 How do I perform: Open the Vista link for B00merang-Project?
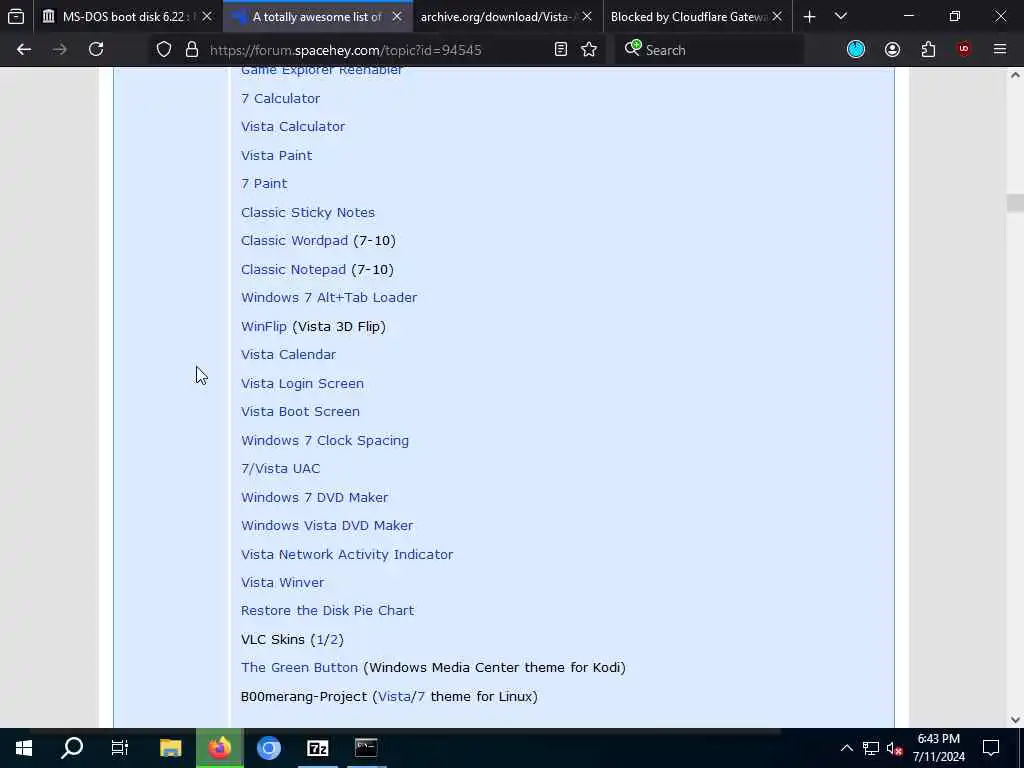coord(394,696)
